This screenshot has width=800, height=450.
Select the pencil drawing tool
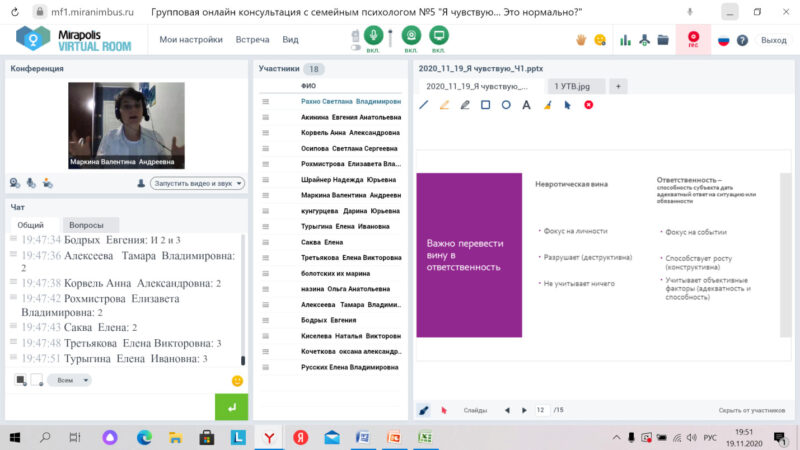[465, 105]
